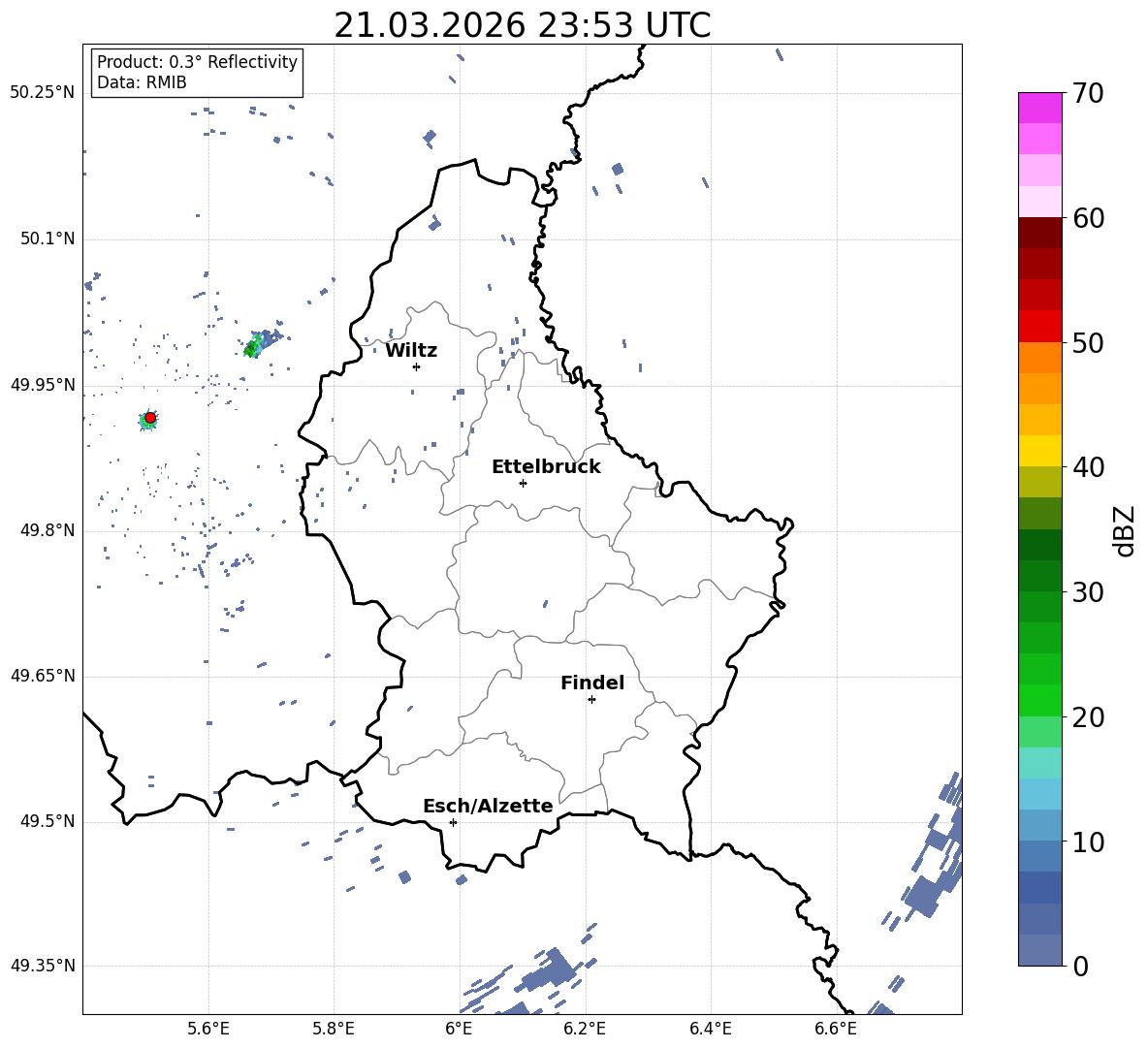
Task: Click the title 21.03.2026 23:53 UTC
Action: [x=522, y=25]
